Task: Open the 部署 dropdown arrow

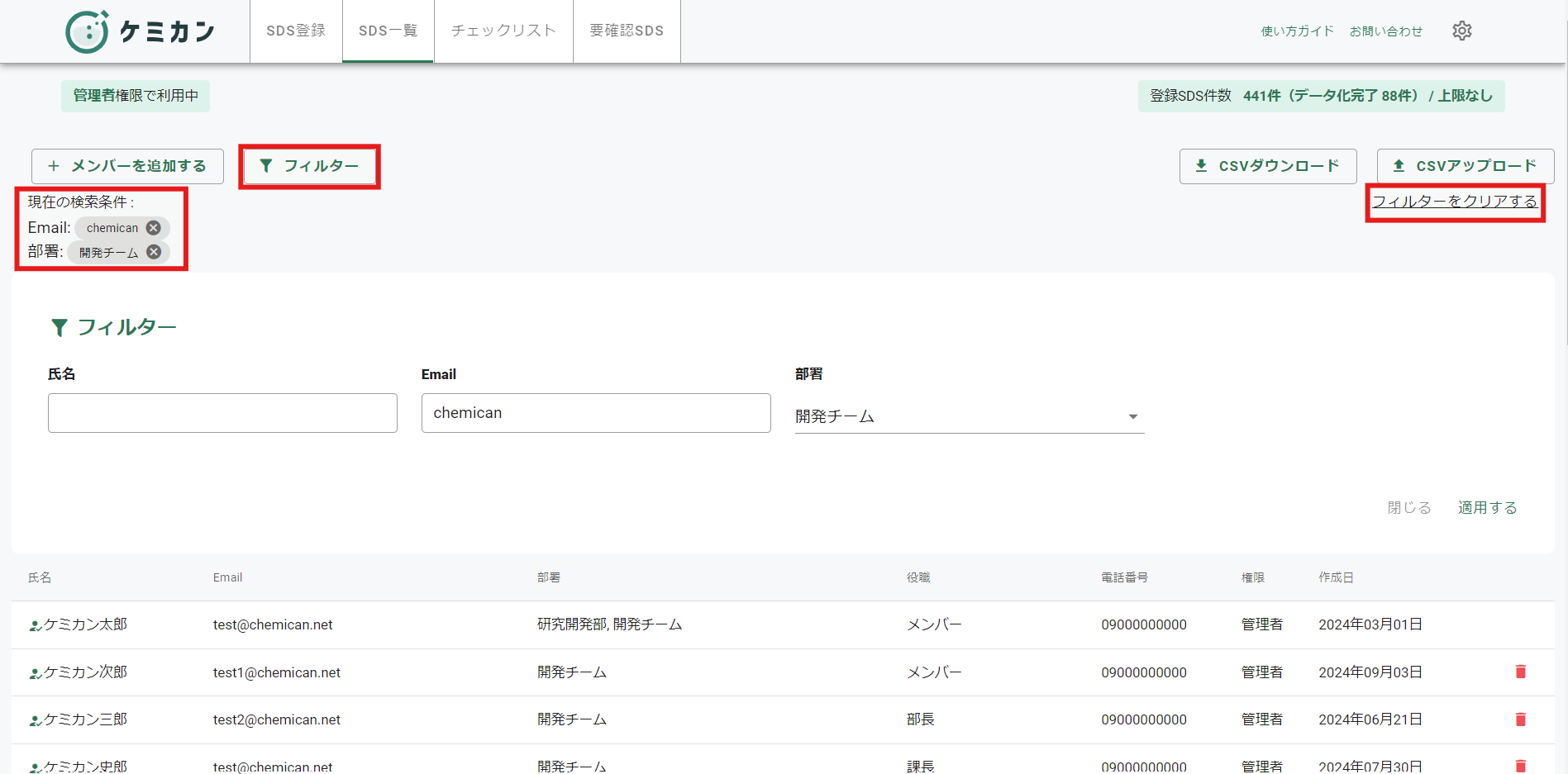Action: coord(1133,416)
